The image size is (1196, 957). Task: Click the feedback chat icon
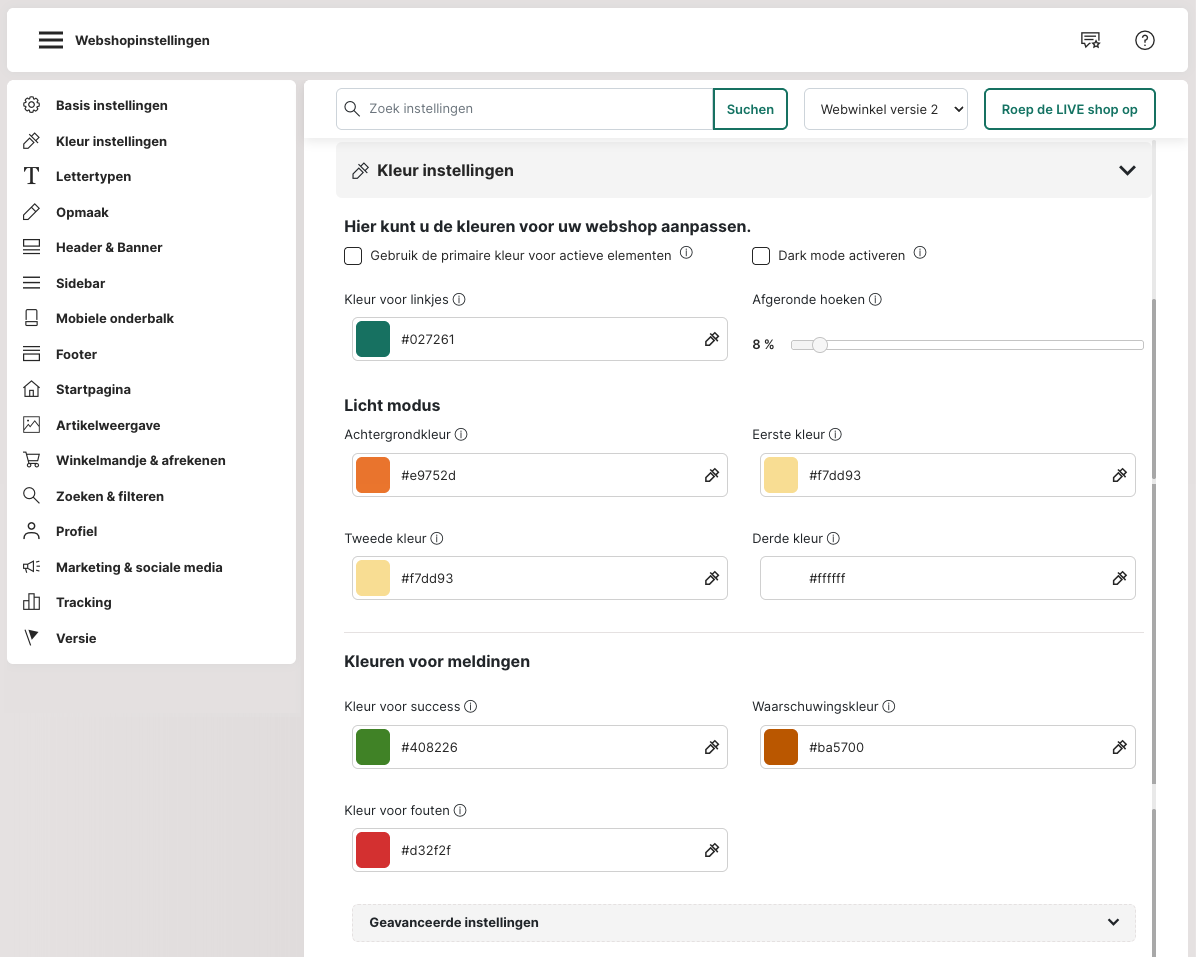coord(1090,40)
